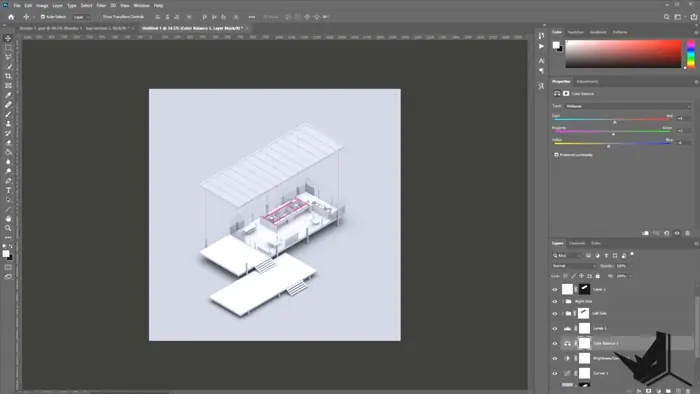Select the Magic Wand tool

click(8, 66)
